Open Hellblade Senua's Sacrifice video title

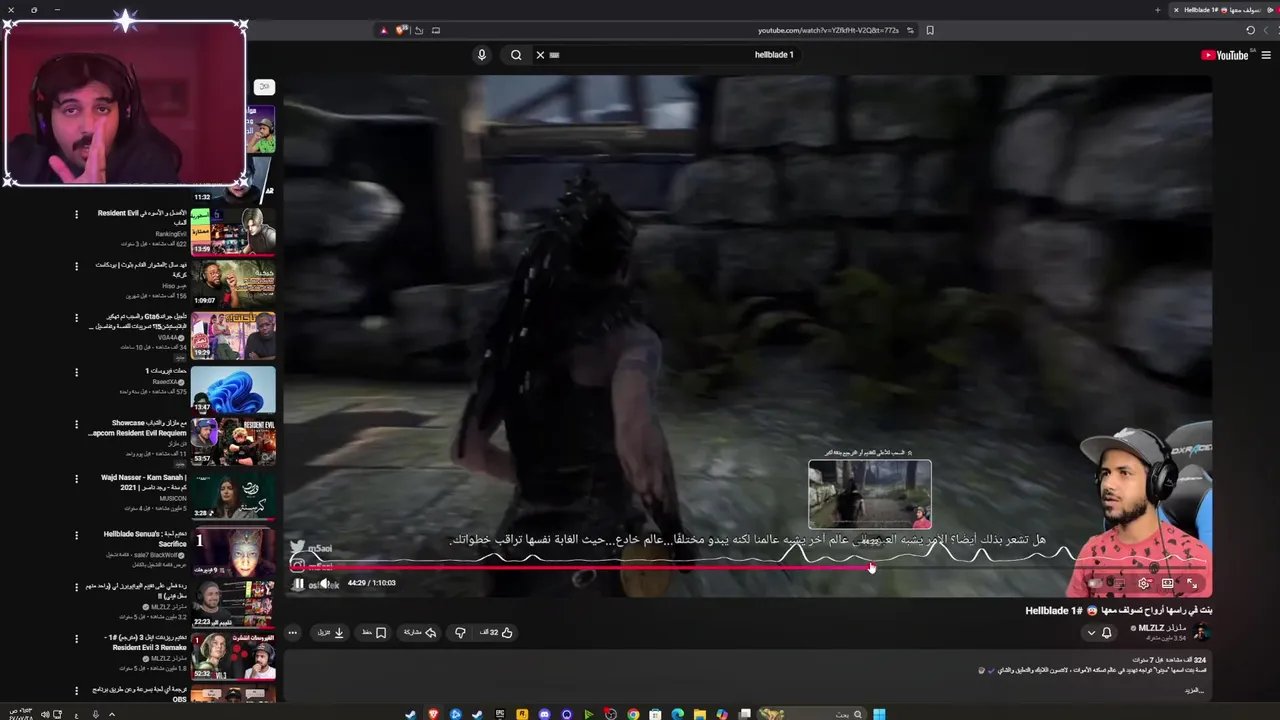coord(145,539)
